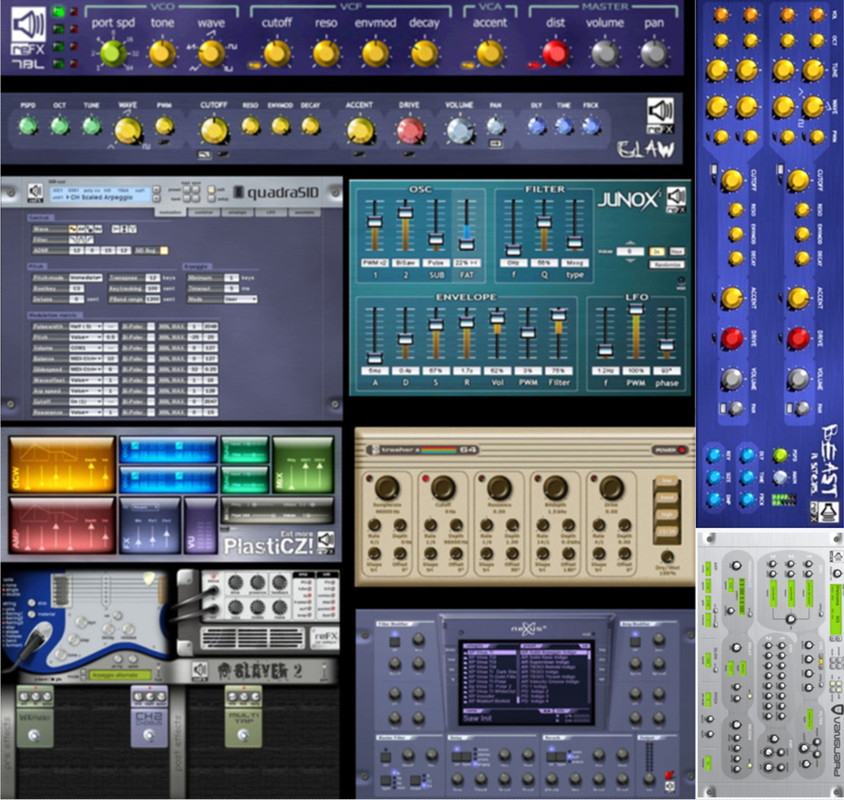Enable Bi-Polar checkbox in the Pulsewidth row
The image size is (844, 800).
coord(151,326)
